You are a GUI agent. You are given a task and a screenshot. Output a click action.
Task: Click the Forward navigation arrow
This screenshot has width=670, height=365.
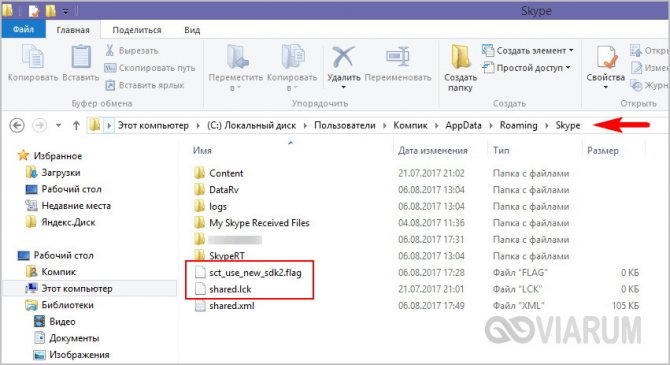tap(40, 125)
